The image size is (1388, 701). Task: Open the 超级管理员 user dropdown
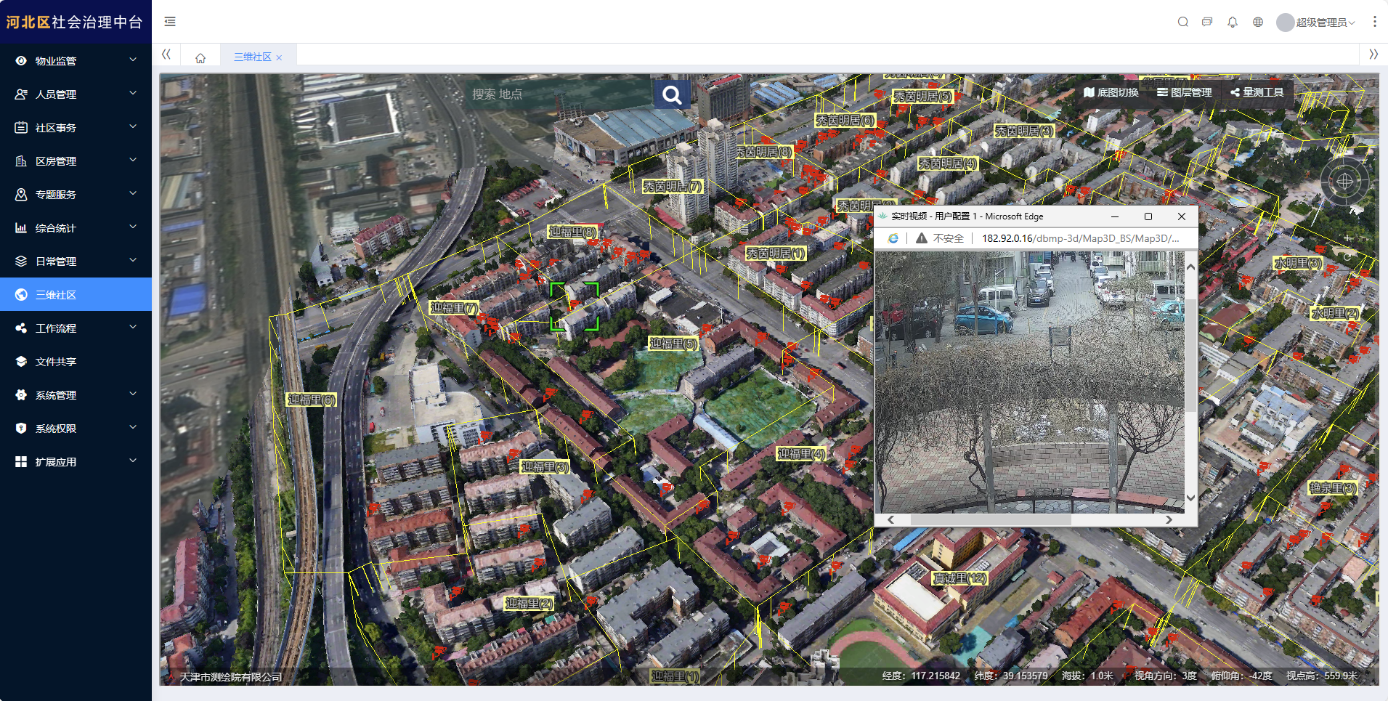pyautogui.click(x=1316, y=22)
